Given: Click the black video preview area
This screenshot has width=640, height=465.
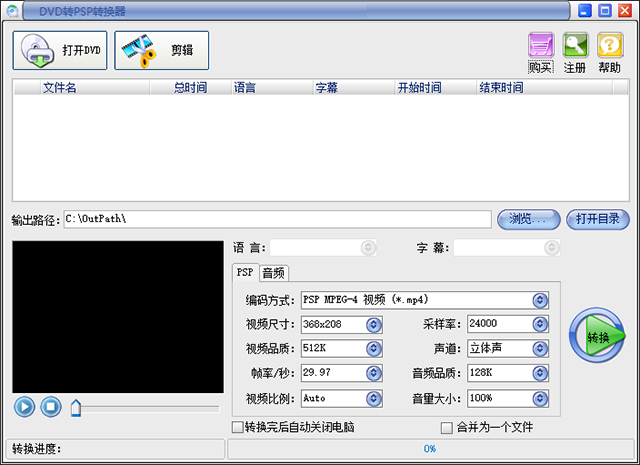Looking at the screenshot, I should tap(118, 317).
